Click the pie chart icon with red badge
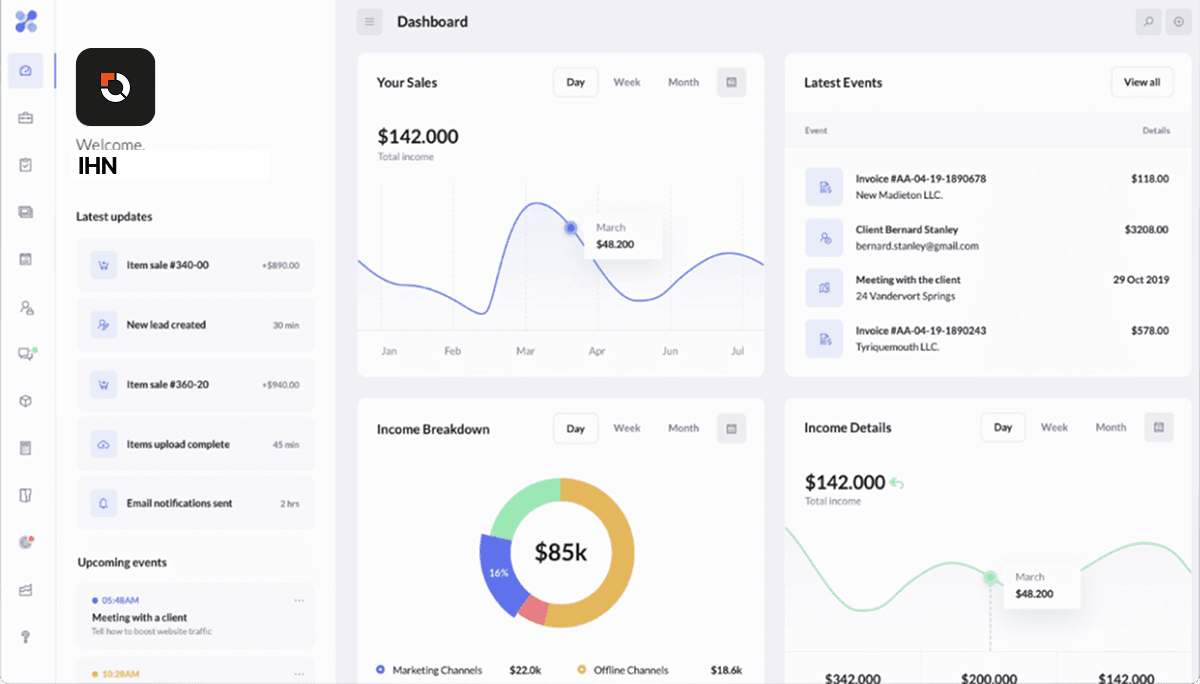 pyautogui.click(x=26, y=542)
